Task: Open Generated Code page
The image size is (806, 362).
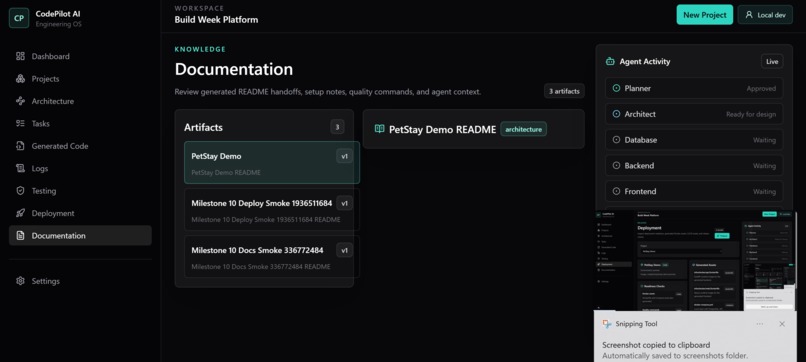Action: click(80, 146)
